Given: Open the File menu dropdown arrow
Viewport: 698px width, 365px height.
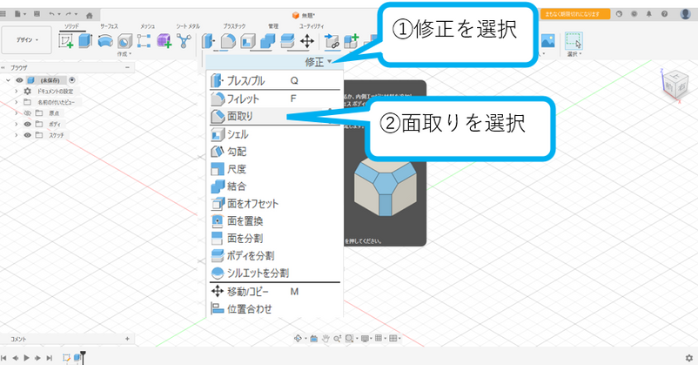Looking at the screenshot, I should [24, 14].
